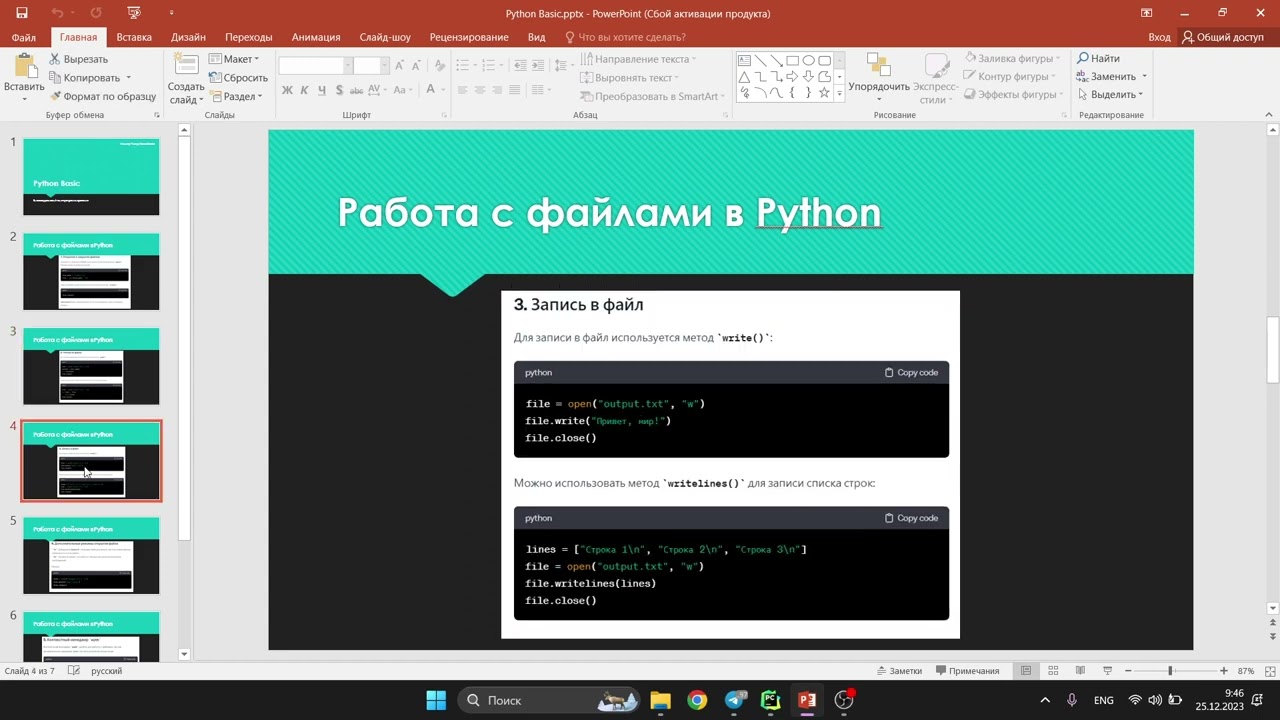Toggle underline Ч formatting
Image resolution: width=1280 pixels, height=720 pixels.
pos(321,90)
